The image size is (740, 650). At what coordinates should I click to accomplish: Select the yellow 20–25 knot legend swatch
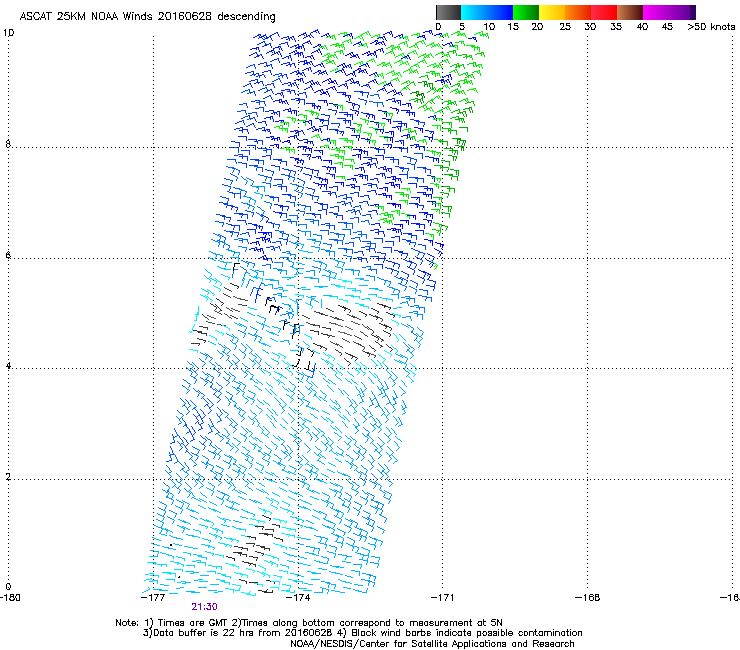click(x=552, y=12)
